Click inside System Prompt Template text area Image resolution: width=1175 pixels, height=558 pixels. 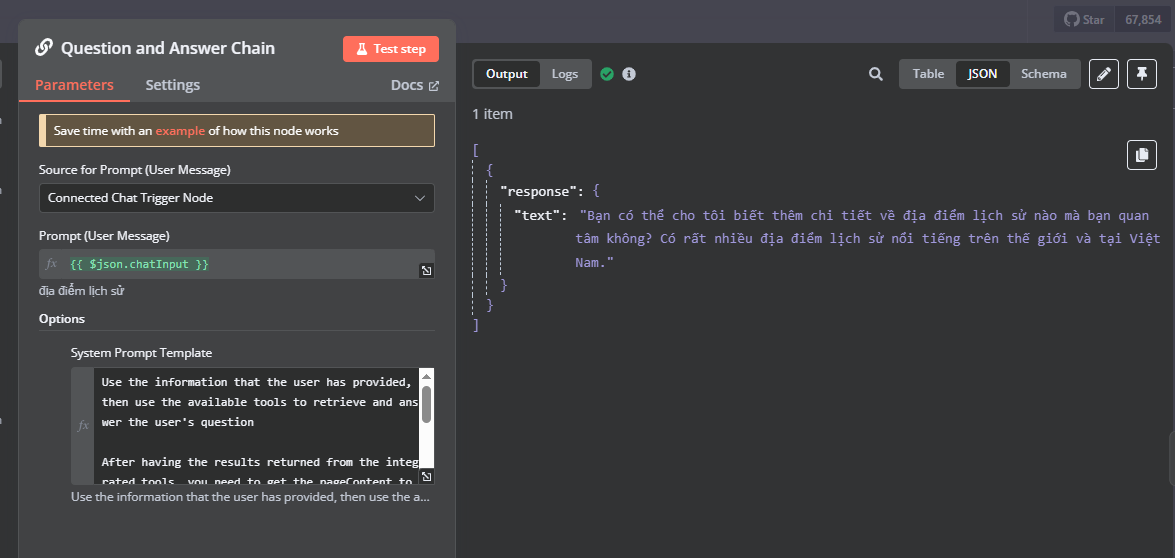256,425
